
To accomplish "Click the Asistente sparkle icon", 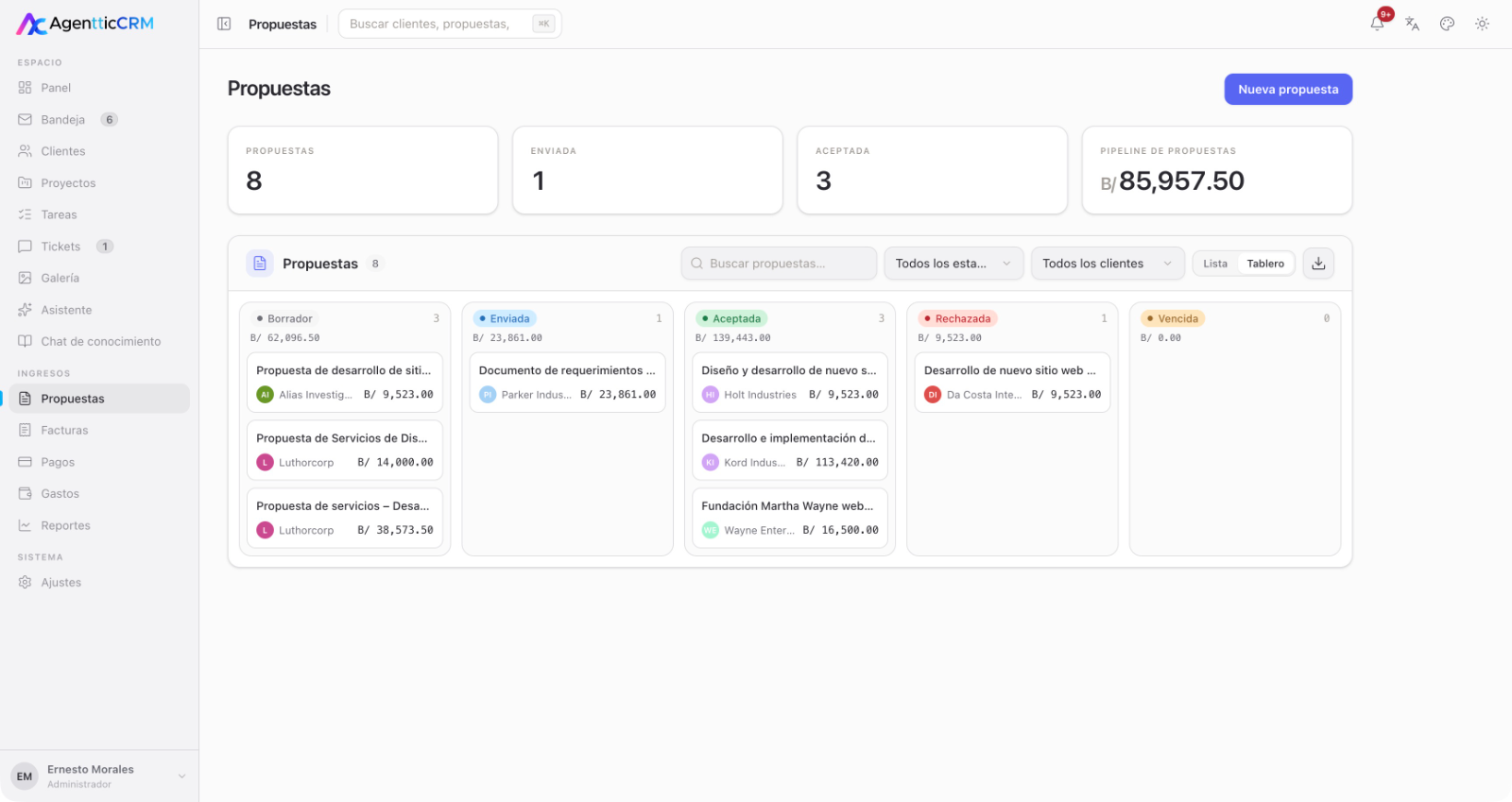I will [25, 310].
